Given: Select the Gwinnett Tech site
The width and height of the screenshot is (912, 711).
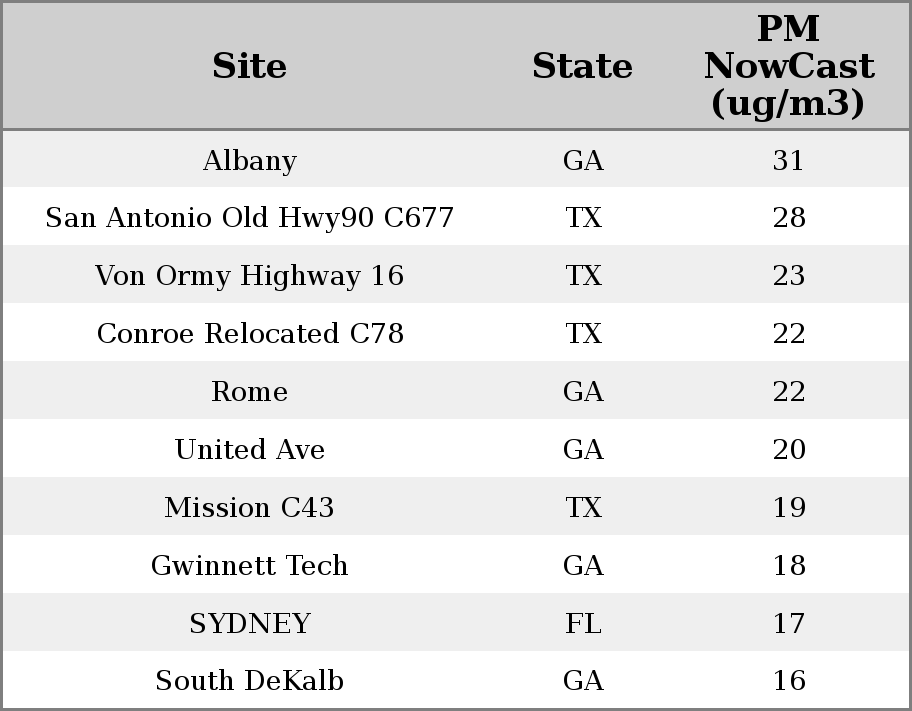Looking at the screenshot, I should coord(249,566).
